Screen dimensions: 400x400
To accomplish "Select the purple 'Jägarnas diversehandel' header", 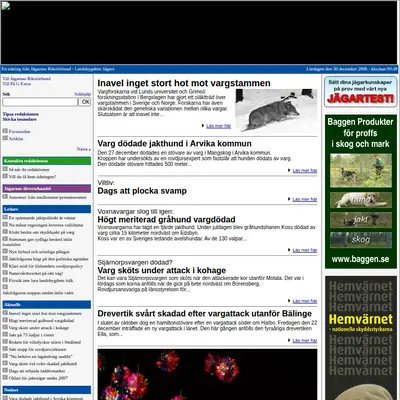I will (x=47, y=189).
